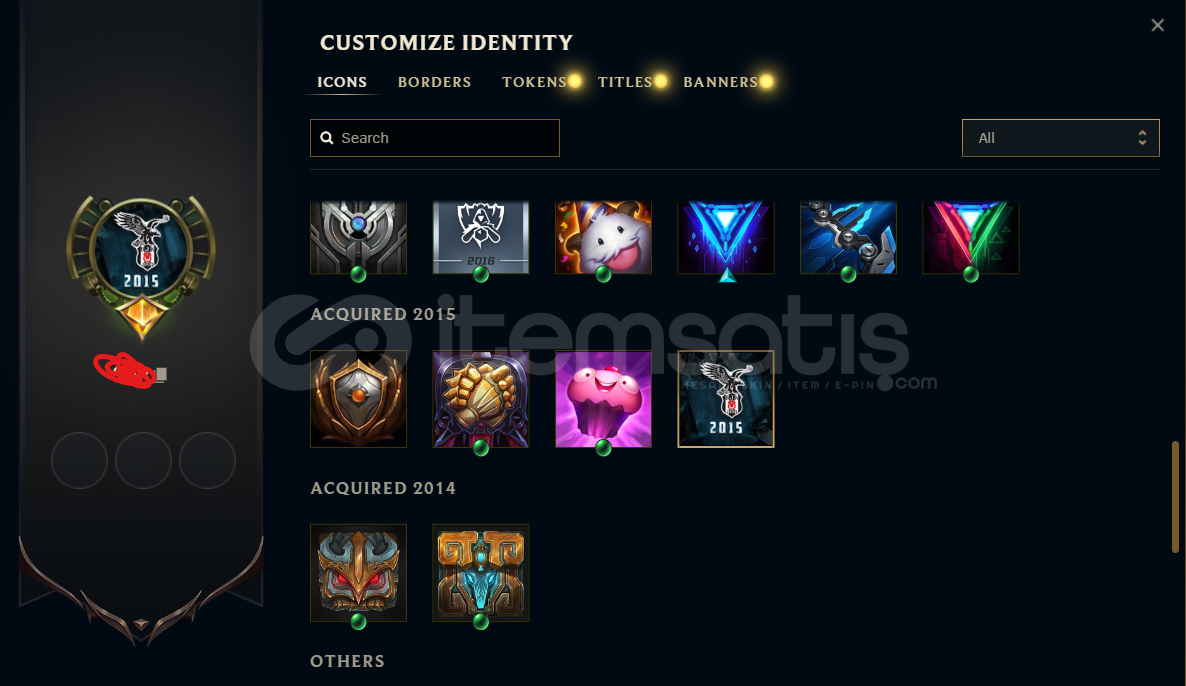Viewport: 1186px width, 686px height.
Task: Pick the blue Project blade icon
Action: click(848, 237)
